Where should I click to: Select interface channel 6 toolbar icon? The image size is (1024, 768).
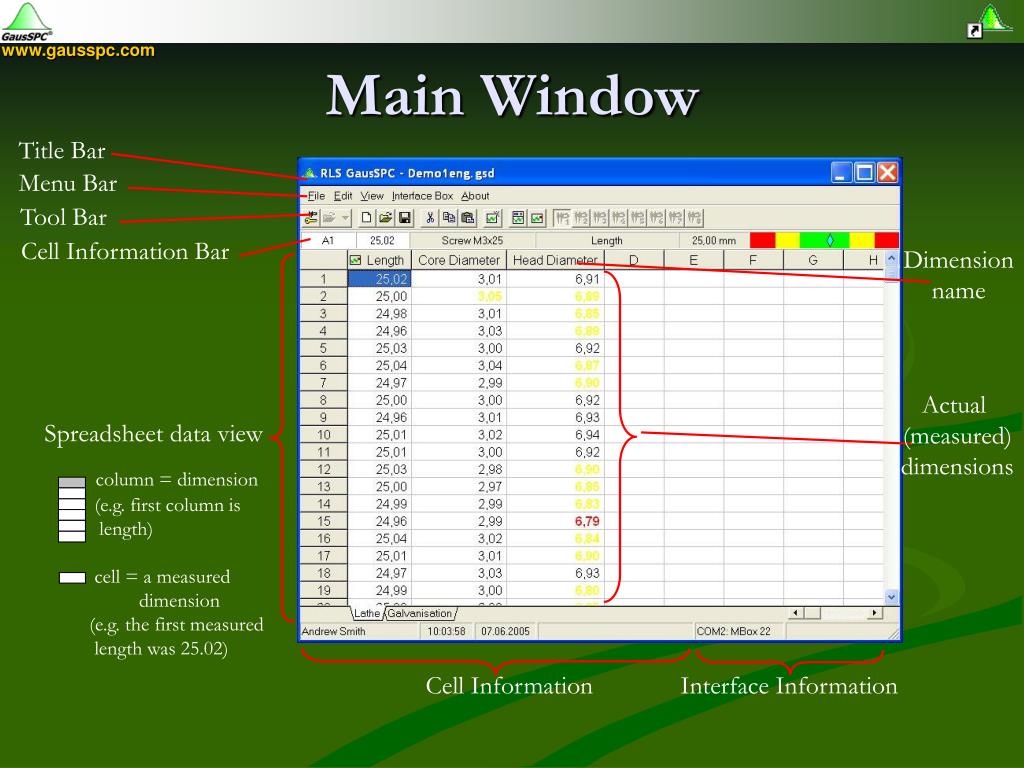coord(657,217)
